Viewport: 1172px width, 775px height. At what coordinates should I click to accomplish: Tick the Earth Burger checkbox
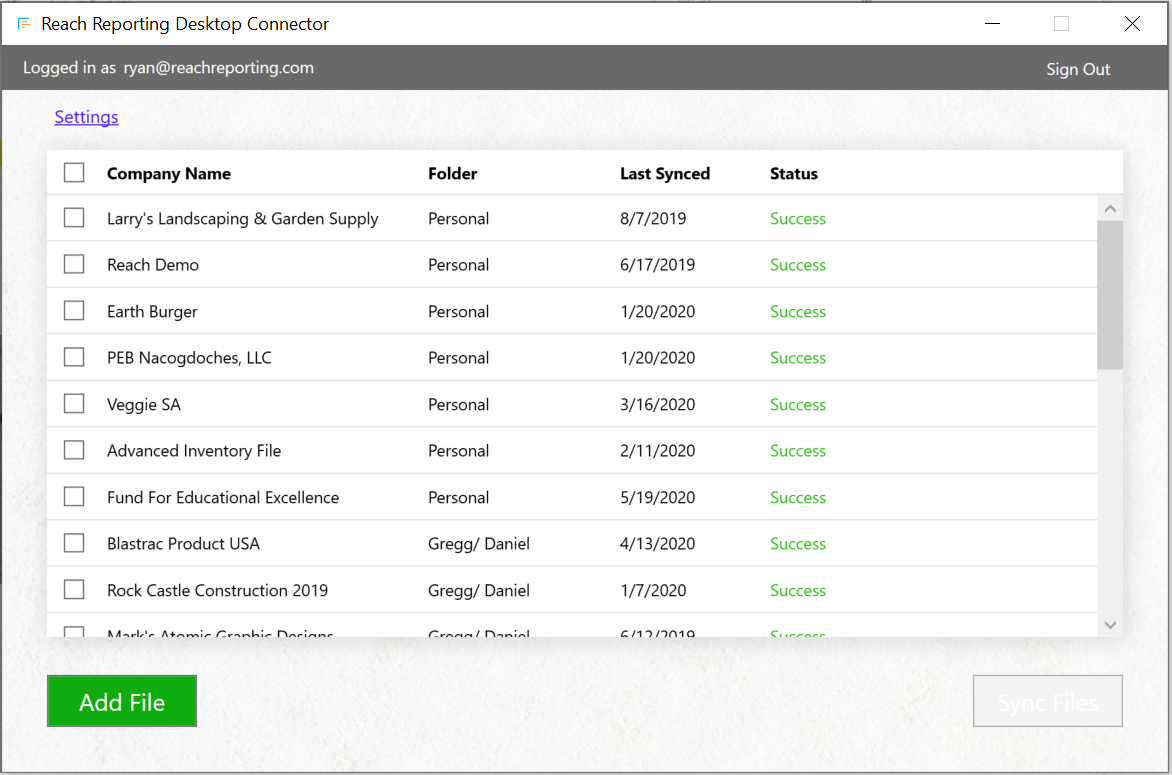[x=74, y=310]
